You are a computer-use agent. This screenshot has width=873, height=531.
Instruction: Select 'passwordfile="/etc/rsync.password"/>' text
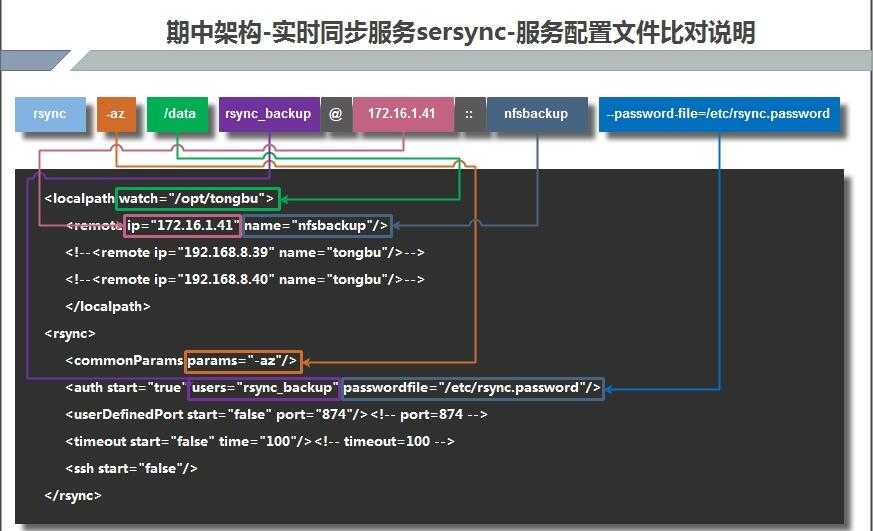click(x=473, y=388)
